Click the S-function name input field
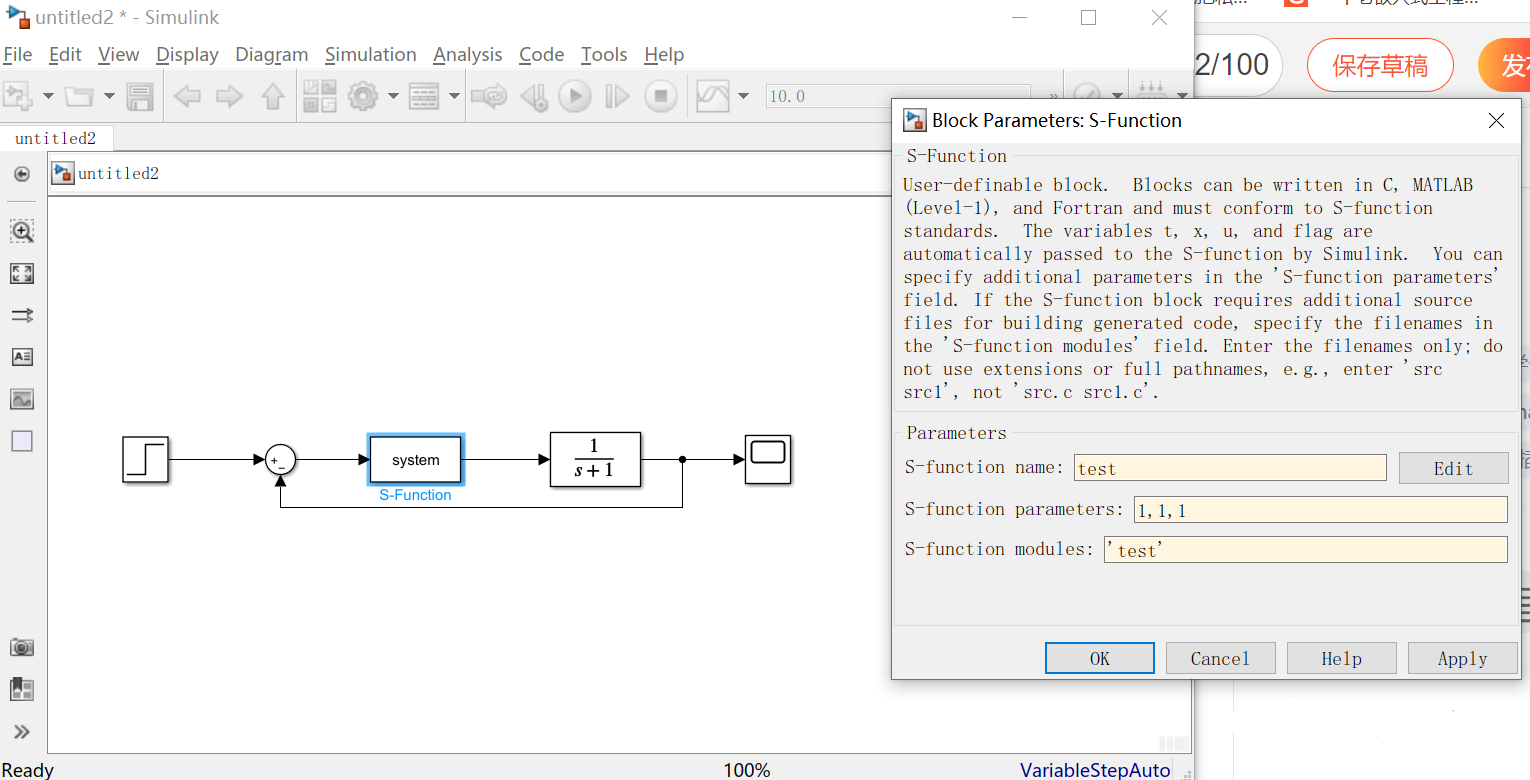The image size is (1530, 780). (x=1231, y=468)
